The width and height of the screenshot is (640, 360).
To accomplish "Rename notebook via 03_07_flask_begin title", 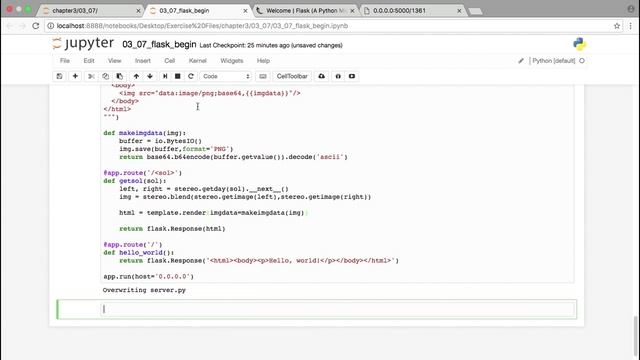I will 159,44.
